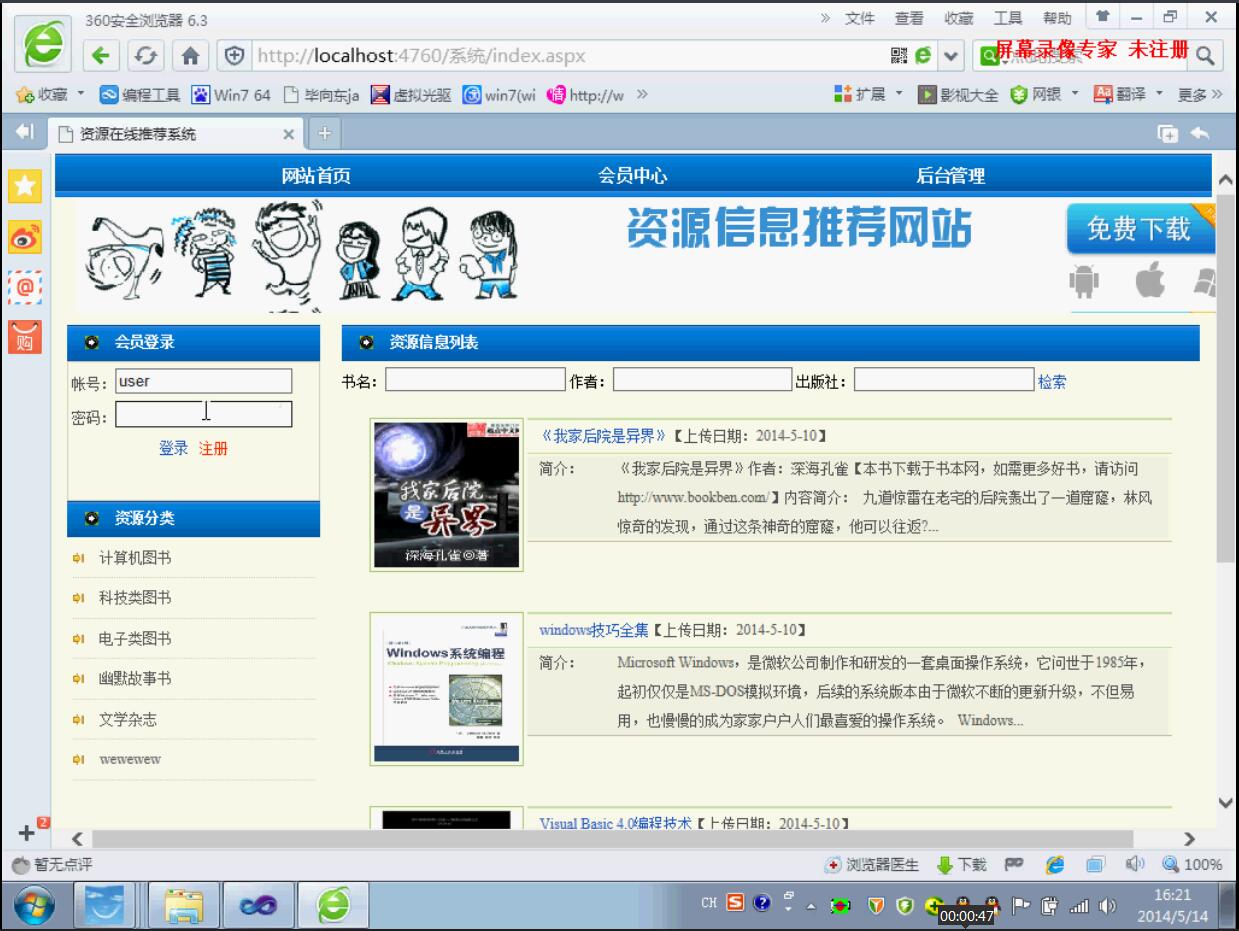The height and width of the screenshot is (931, 1239).
Task: Expand the 网银 dropdown
Action: [1075, 95]
